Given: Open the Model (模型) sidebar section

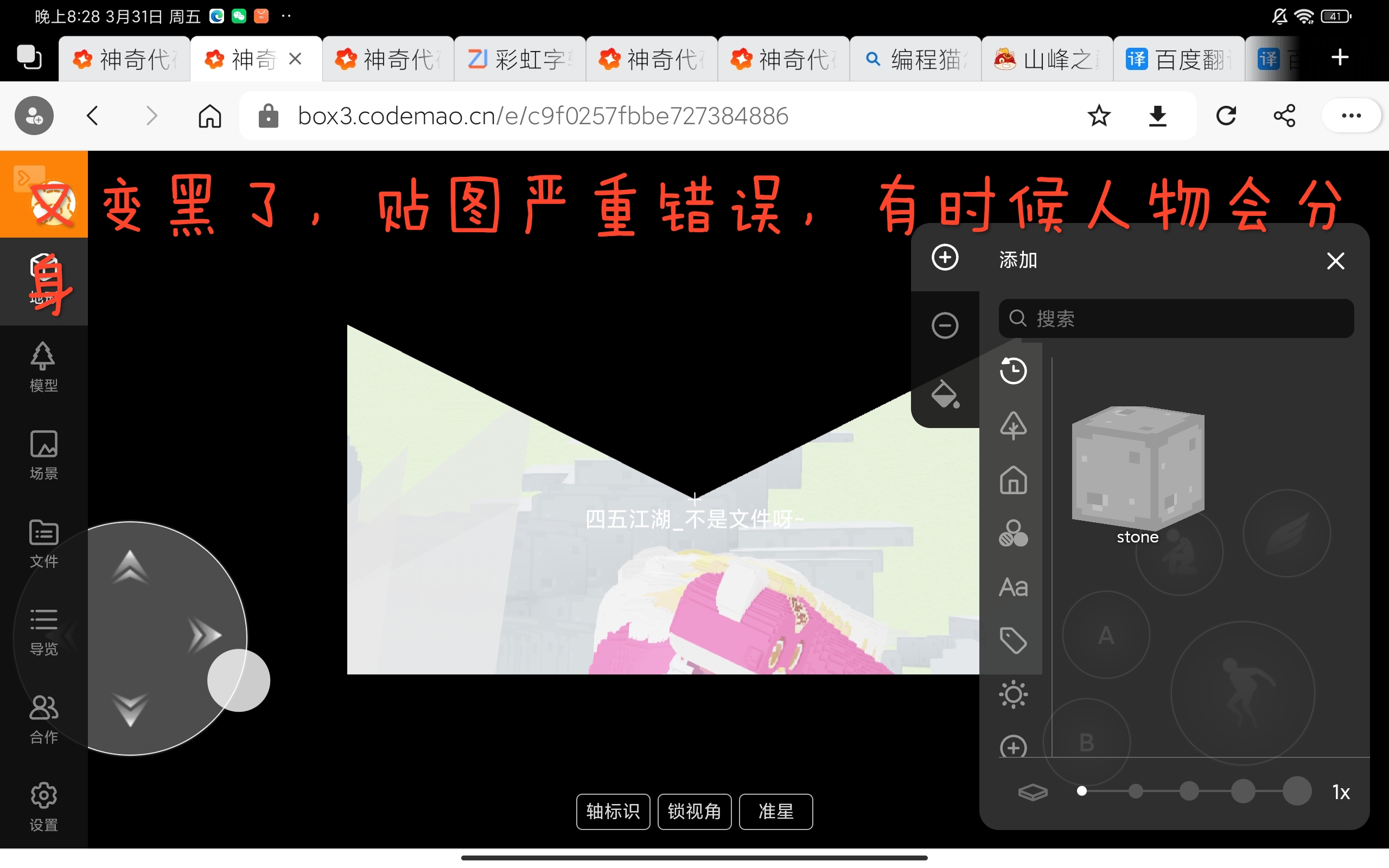Looking at the screenshot, I should coord(43,367).
